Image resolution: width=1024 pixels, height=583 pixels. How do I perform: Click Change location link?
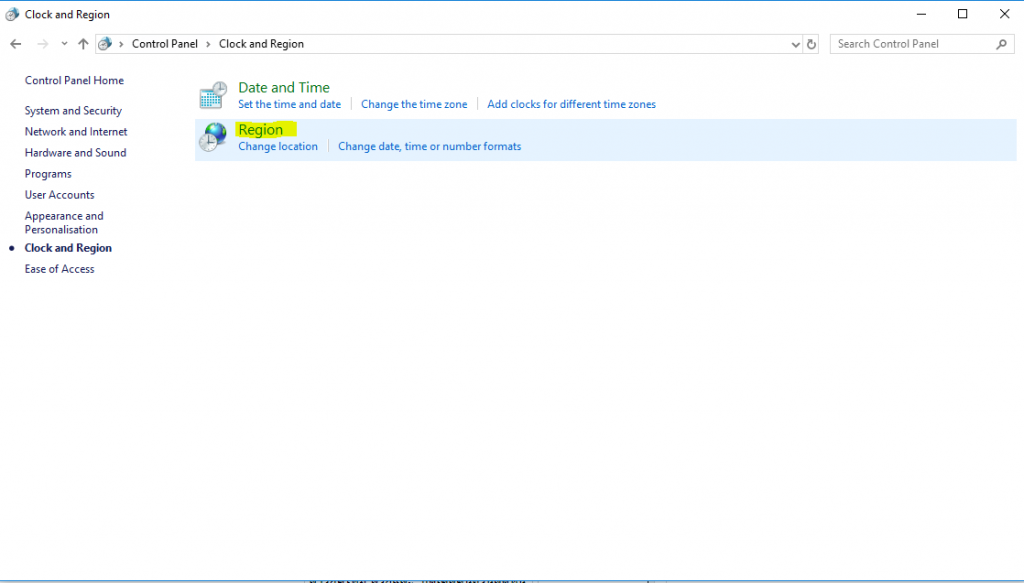(x=278, y=146)
